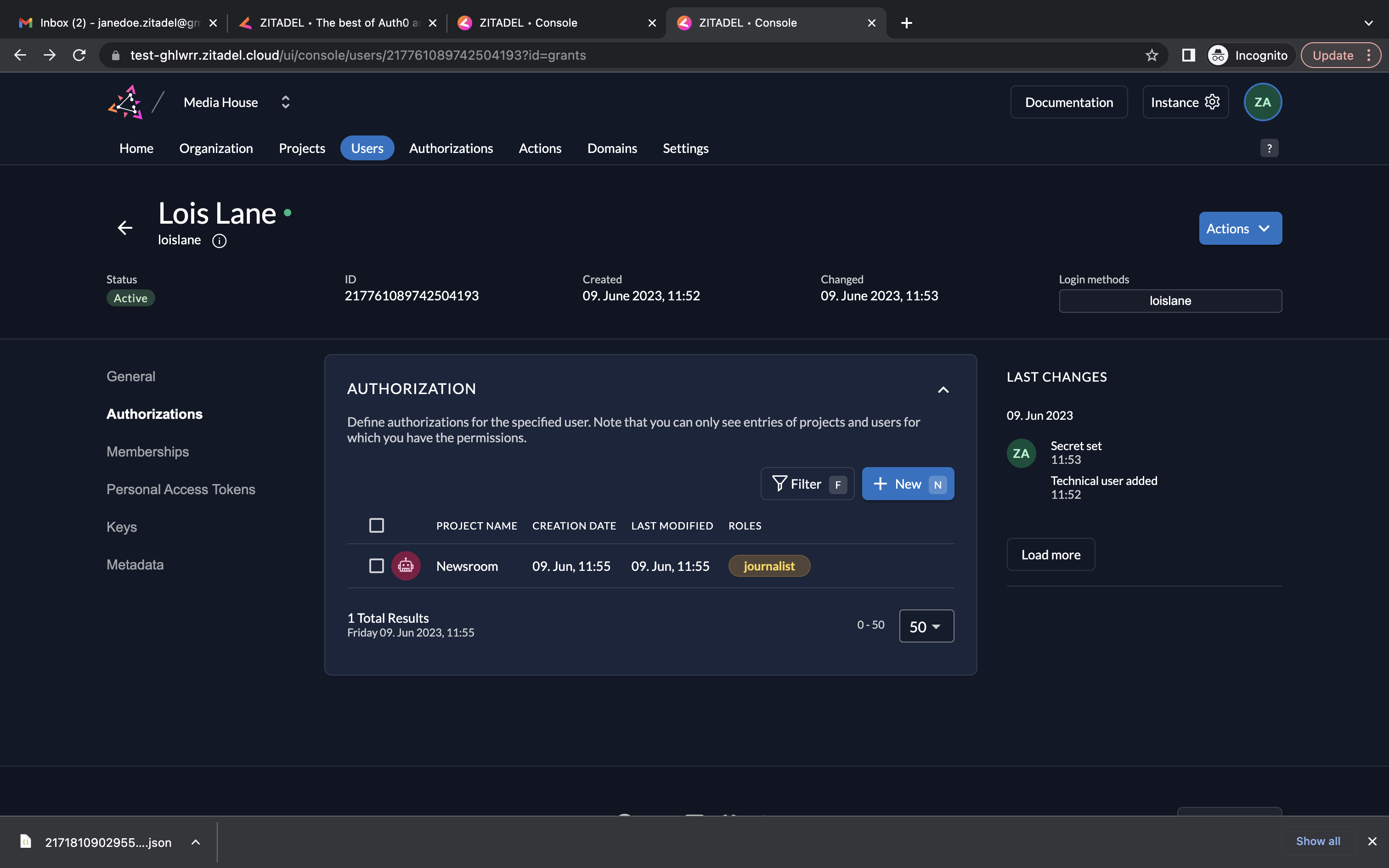The width and height of the screenshot is (1389, 868).
Task: Reload the page with refresh icon
Action: point(79,55)
